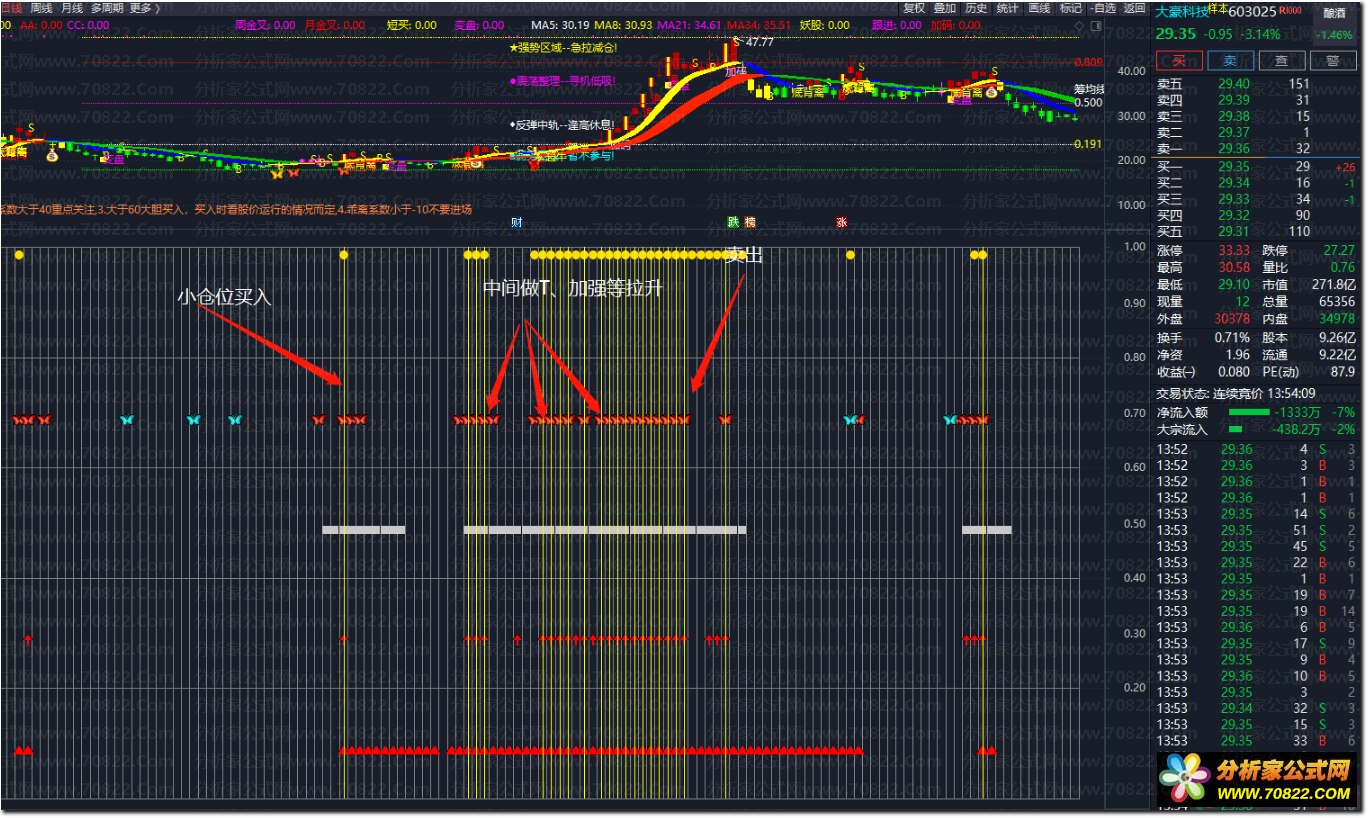
Task: Click the 周金叉 indicator label
Action: pyautogui.click(x=265, y=25)
